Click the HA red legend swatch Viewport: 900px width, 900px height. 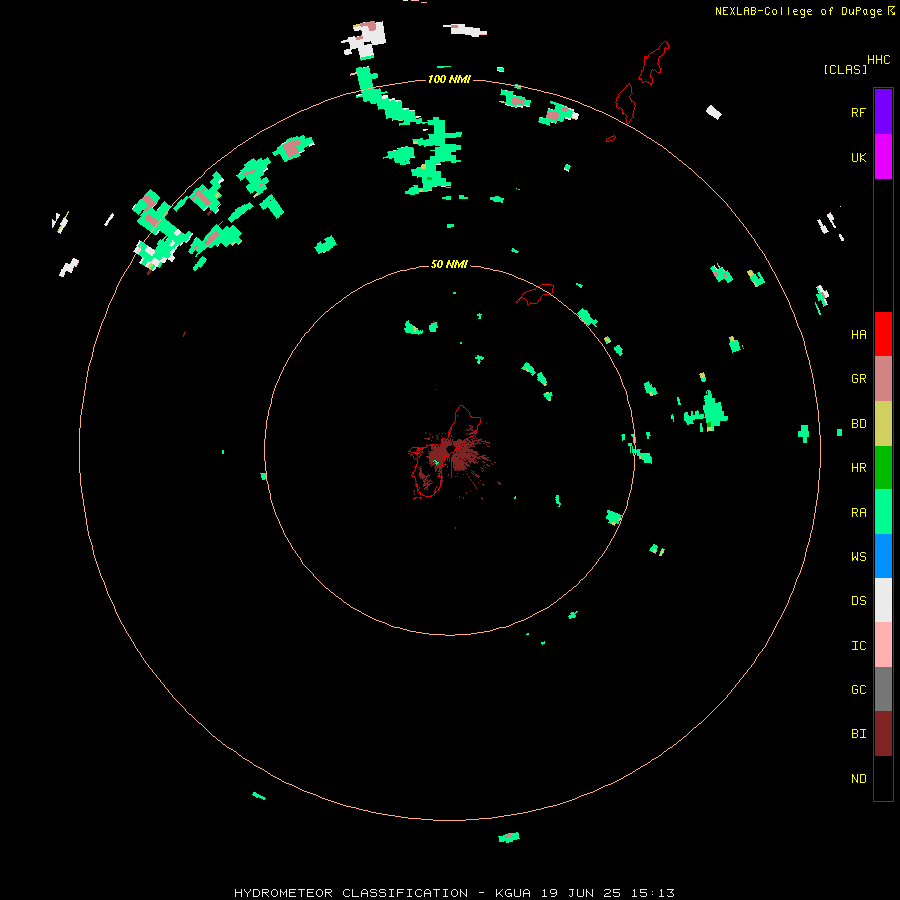[883, 334]
